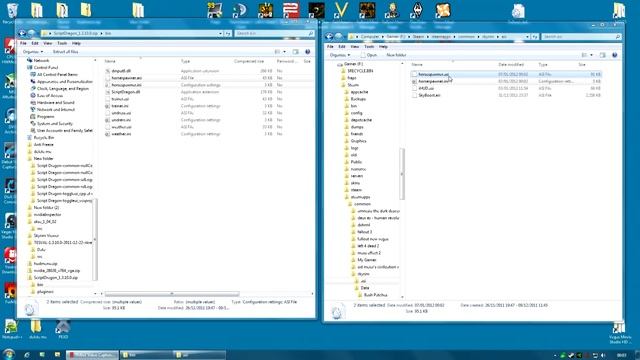Viewport: 640px width, 360px height.
Task: Open help in the zip bin window
Action: pos(308,52)
